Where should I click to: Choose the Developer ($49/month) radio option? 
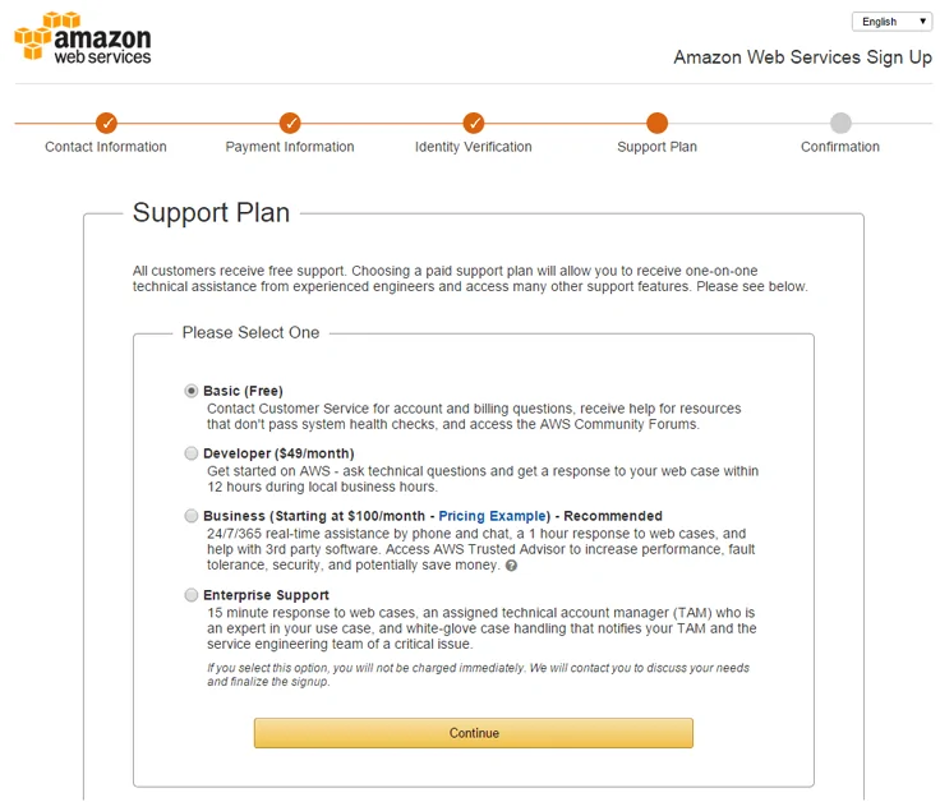click(191, 453)
